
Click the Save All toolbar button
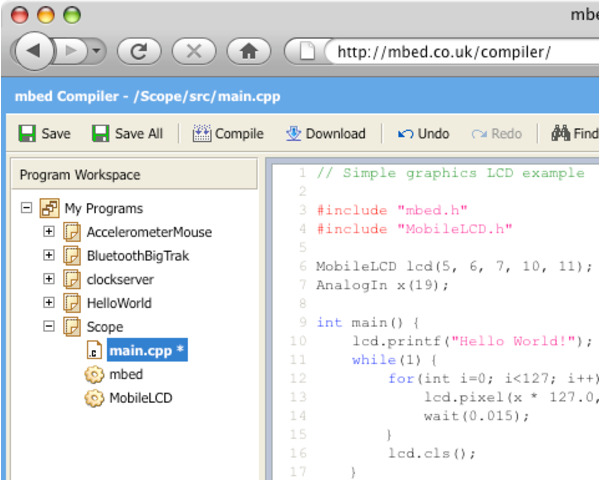point(127,134)
